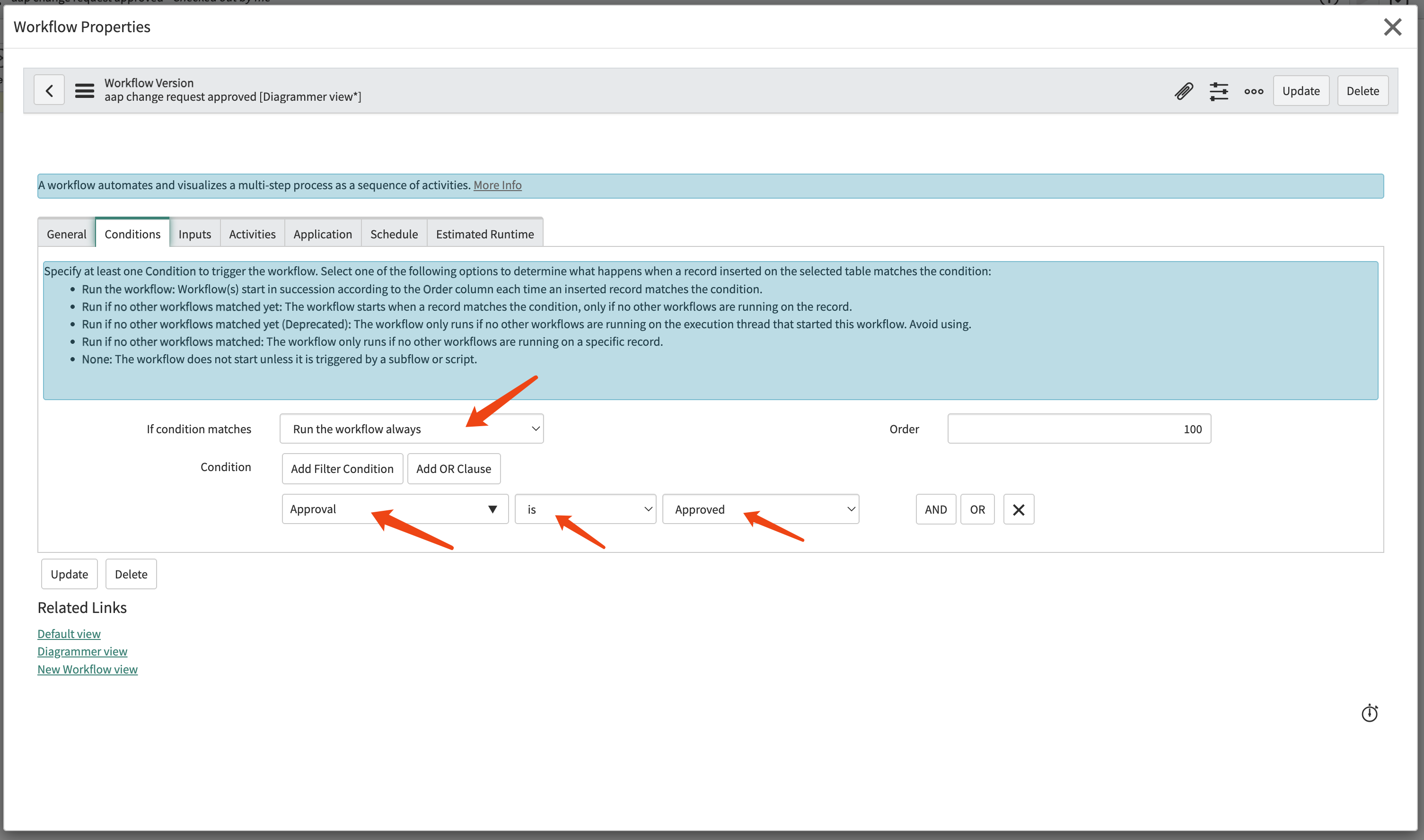
Task: Open the Approval field selector dropdown
Action: [395, 509]
